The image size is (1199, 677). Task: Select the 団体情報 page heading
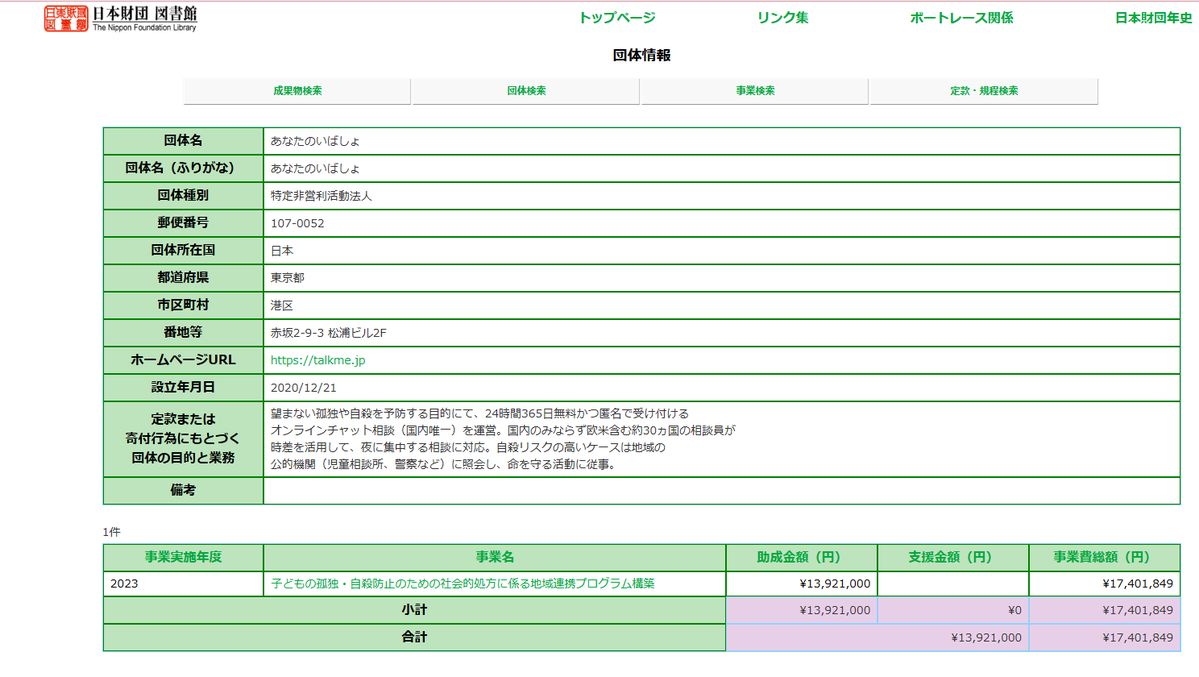point(642,55)
